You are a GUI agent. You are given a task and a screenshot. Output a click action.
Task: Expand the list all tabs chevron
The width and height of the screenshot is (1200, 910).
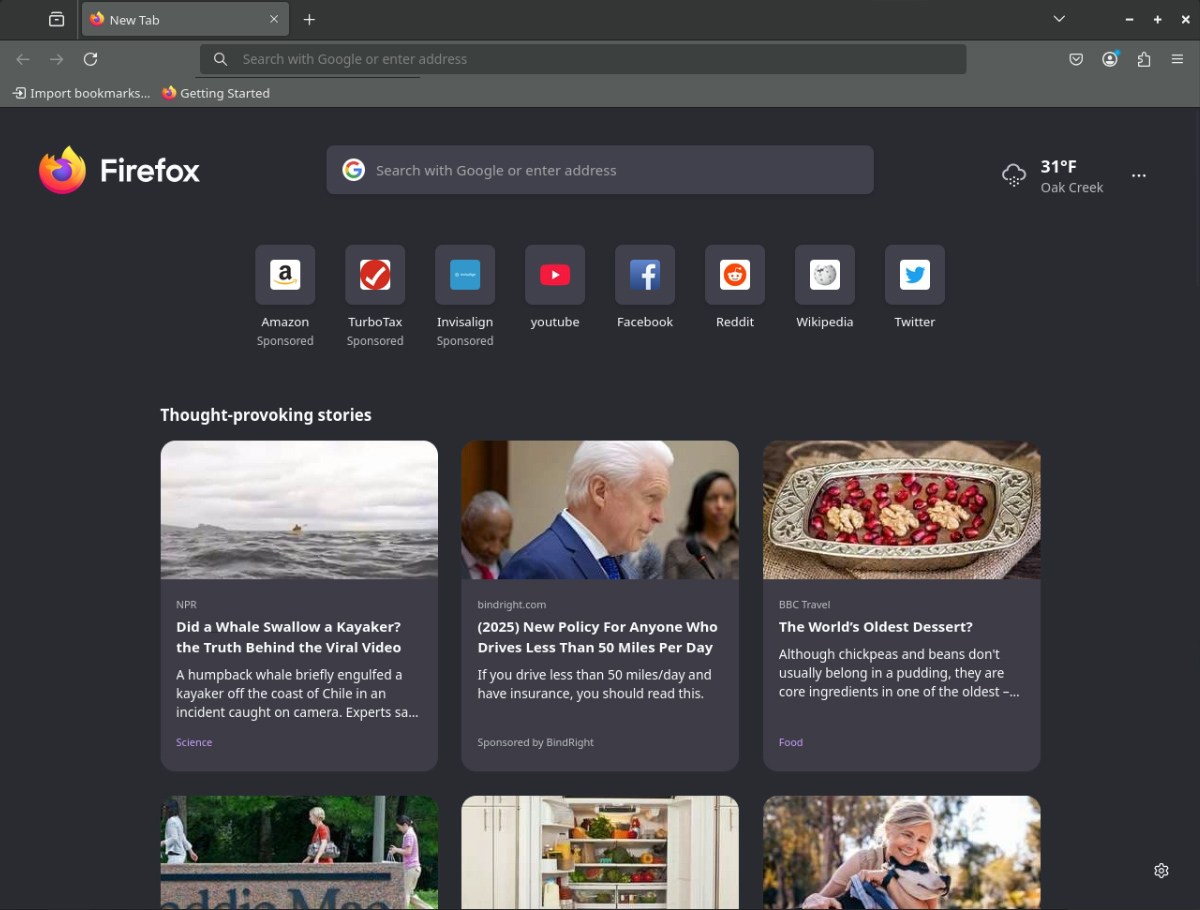click(1059, 19)
